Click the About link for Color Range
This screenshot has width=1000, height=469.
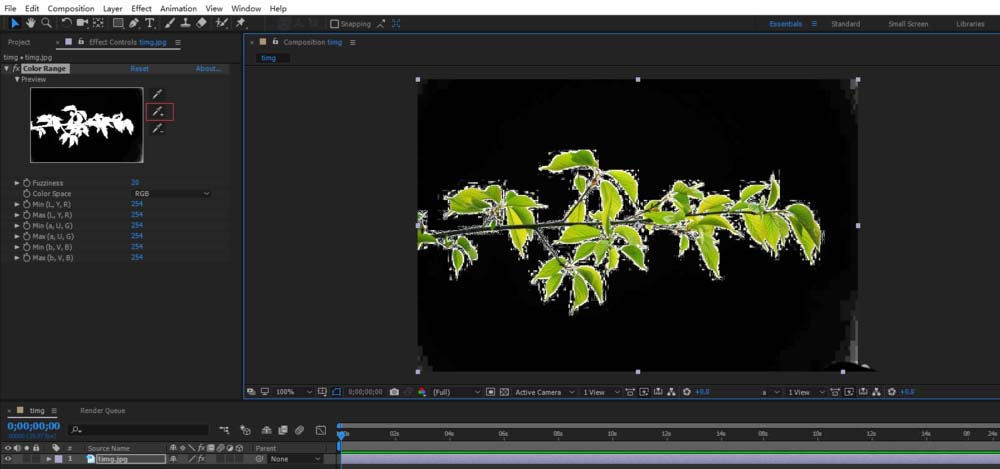click(208, 69)
